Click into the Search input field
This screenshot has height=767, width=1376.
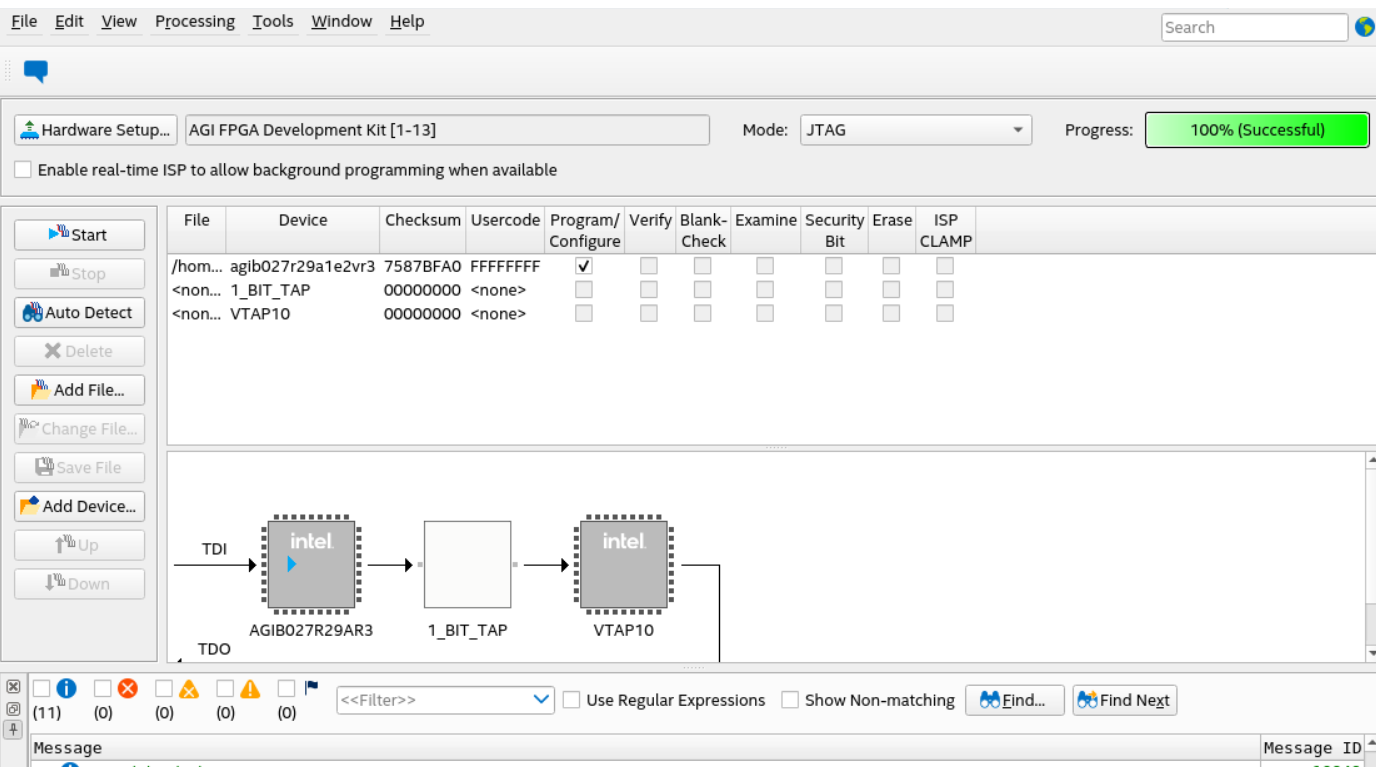pyautogui.click(x=1254, y=28)
